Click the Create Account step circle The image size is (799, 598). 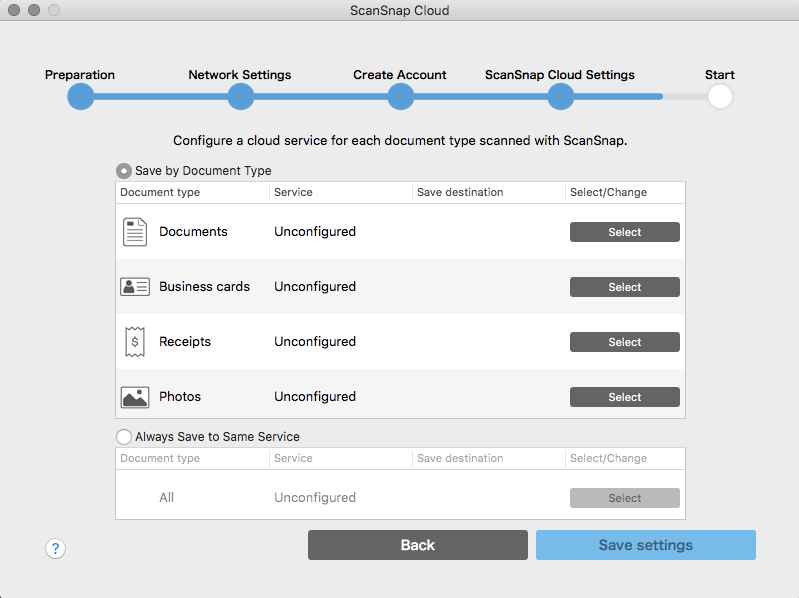coord(401,96)
